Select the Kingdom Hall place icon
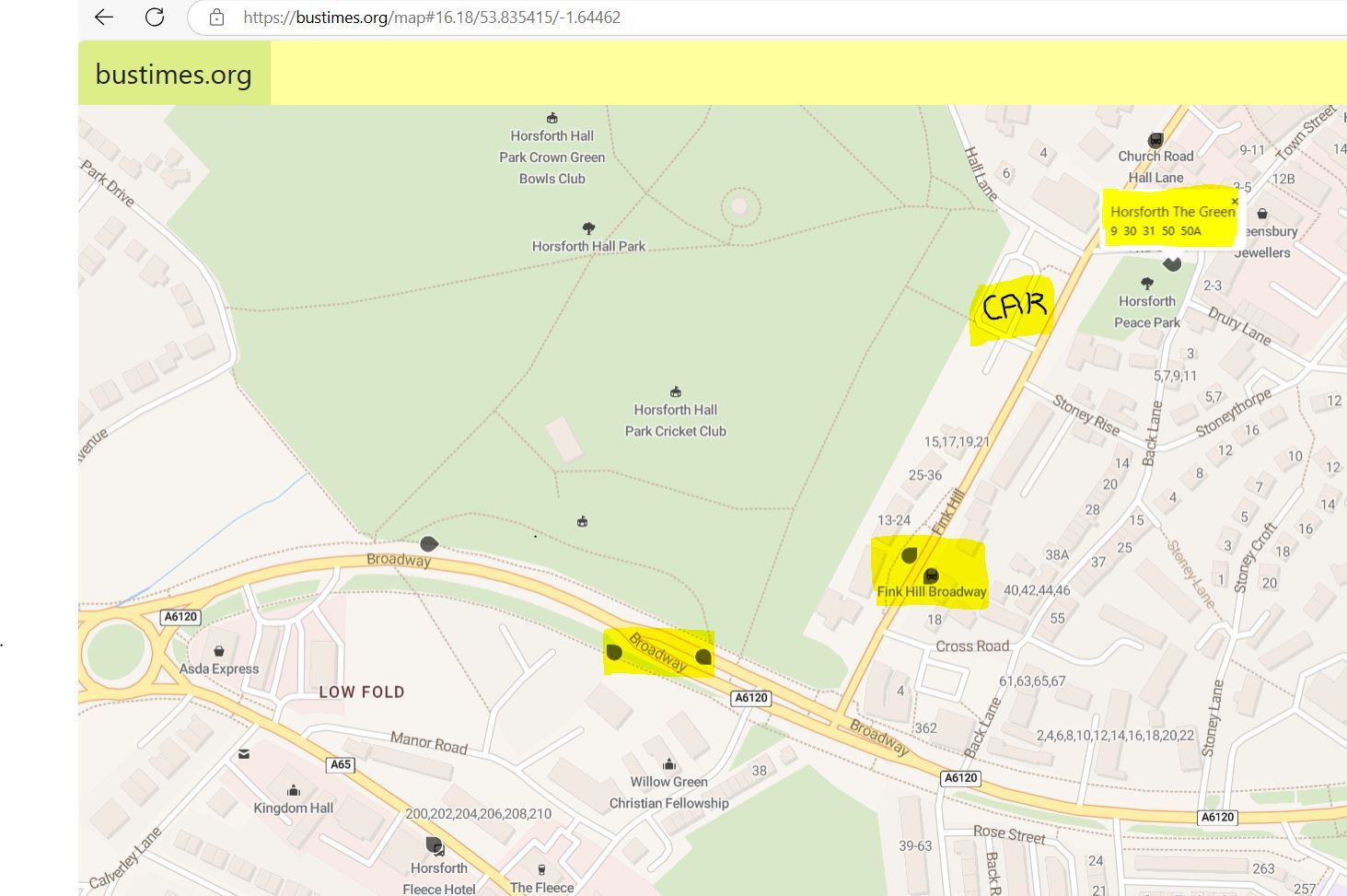Screen dimensions: 1347x896 click(x=294, y=790)
